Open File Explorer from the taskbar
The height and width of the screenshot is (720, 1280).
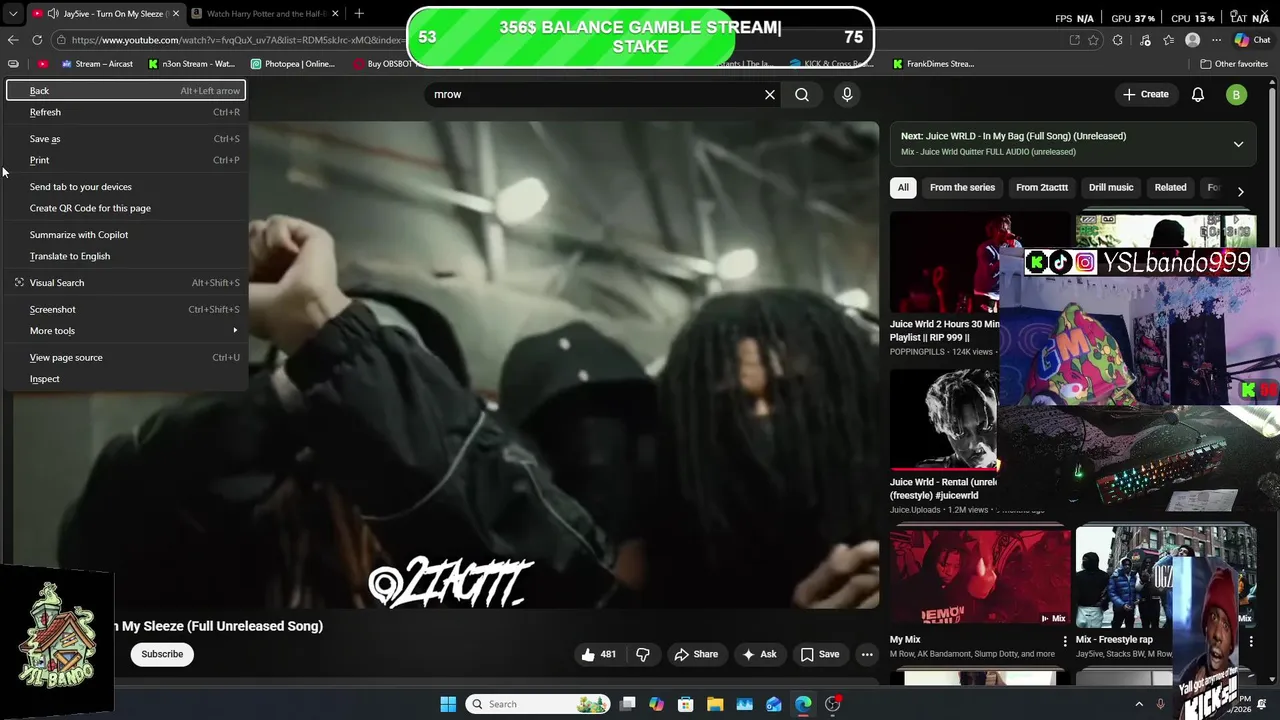(715, 704)
